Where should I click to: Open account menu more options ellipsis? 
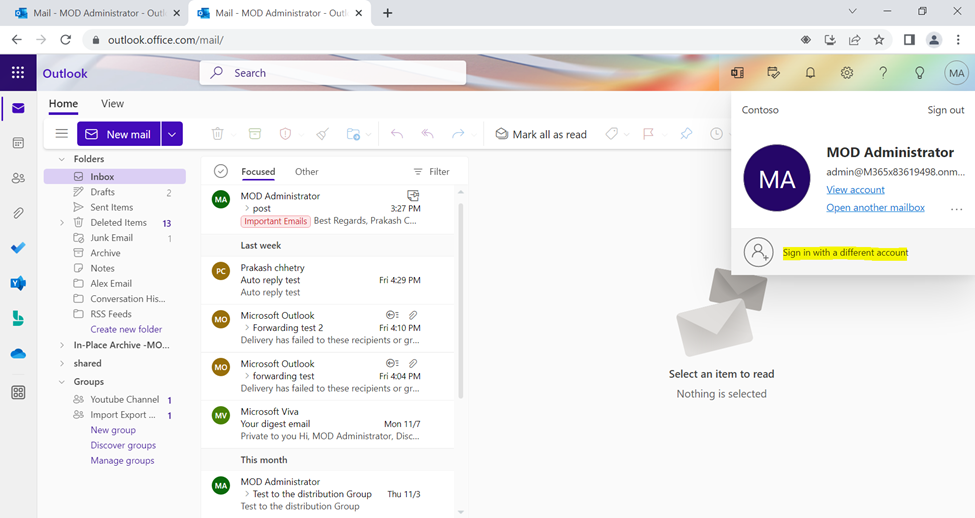(x=956, y=209)
